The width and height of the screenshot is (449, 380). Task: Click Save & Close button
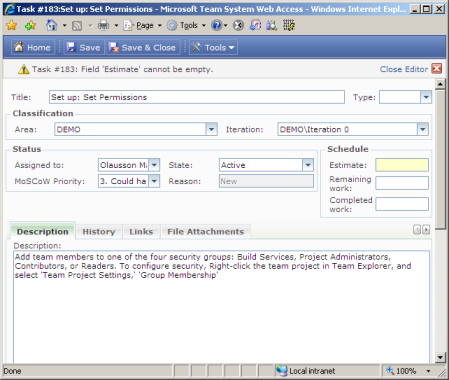pyautogui.click(x=143, y=47)
